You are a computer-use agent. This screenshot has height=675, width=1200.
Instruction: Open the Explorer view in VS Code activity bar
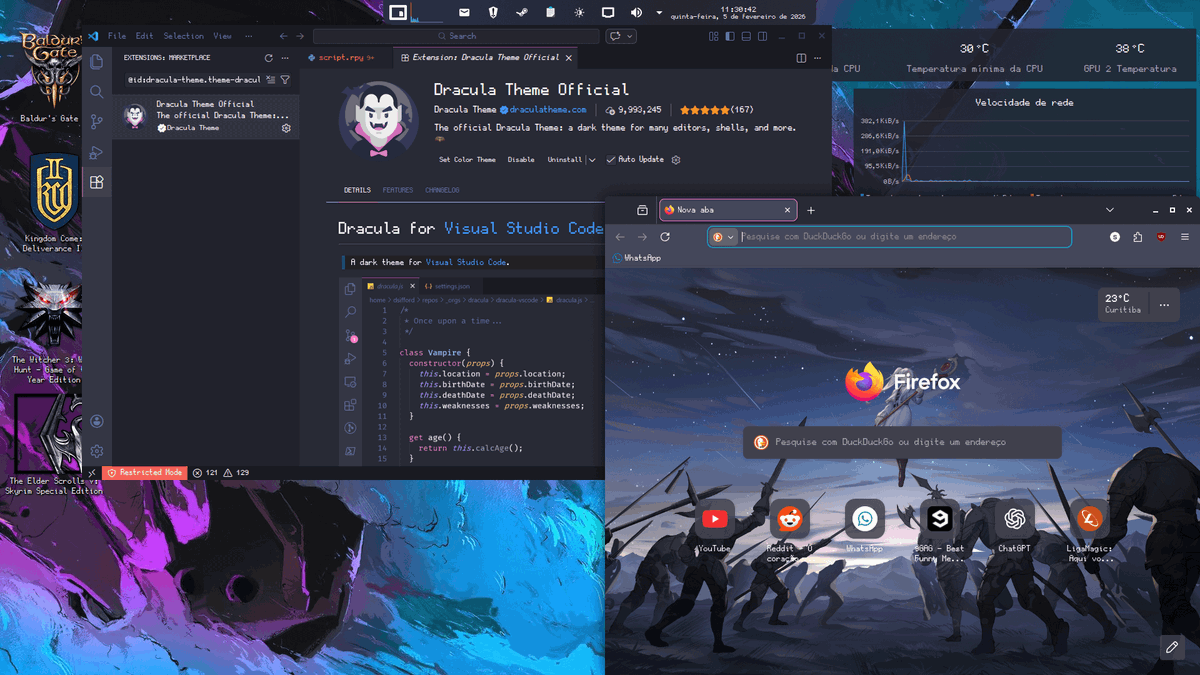pos(97,61)
